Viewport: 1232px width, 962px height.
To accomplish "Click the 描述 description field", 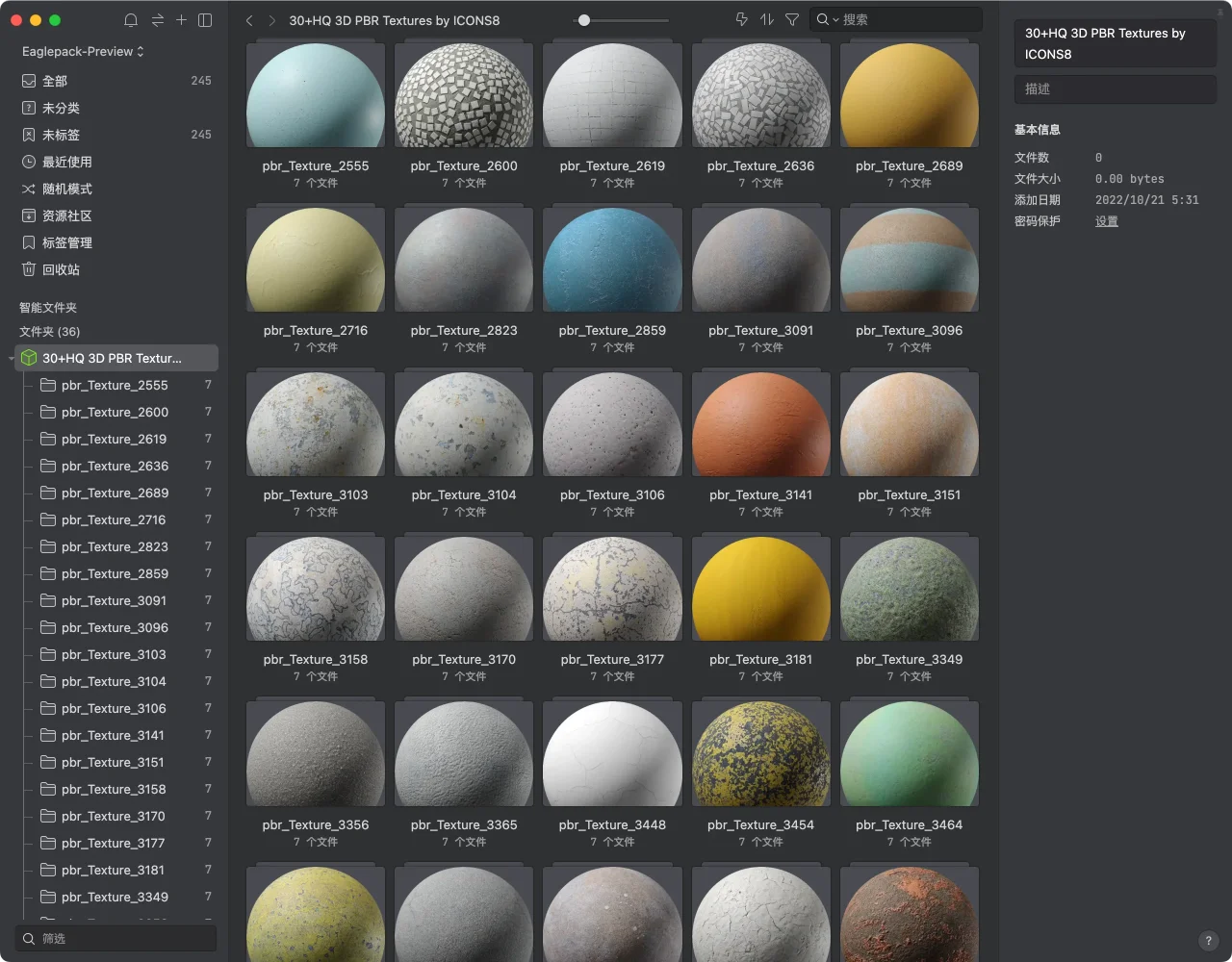I will point(1115,89).
